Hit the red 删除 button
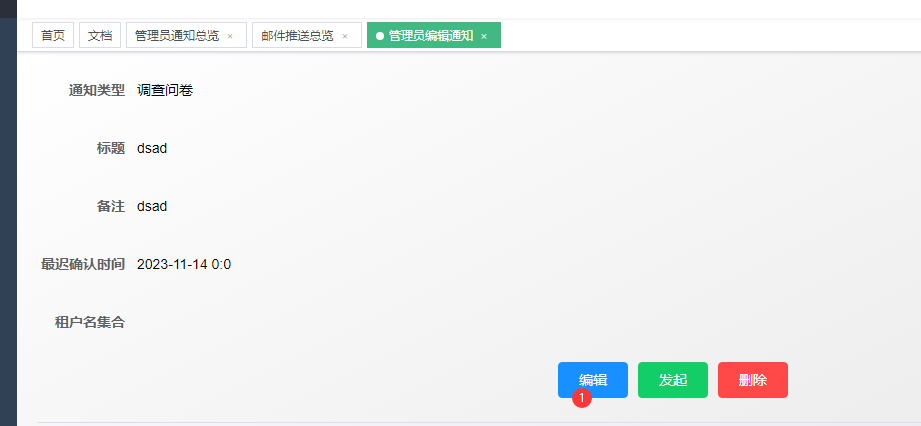The width and height of the screenshot is (921, 426). pyautogui.click(x=753, y=380)
